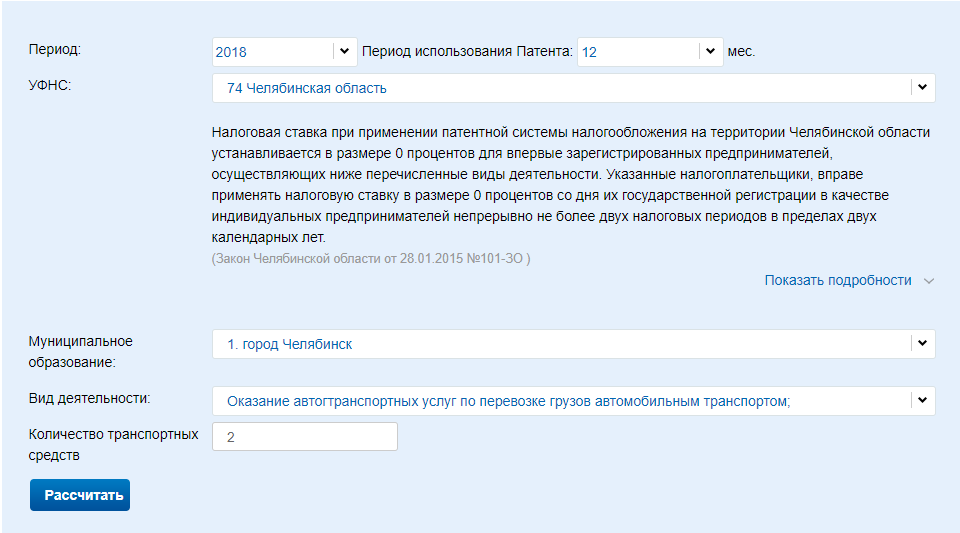
Task: Select the '74 Челябинская область' field text
Action: 307,88
